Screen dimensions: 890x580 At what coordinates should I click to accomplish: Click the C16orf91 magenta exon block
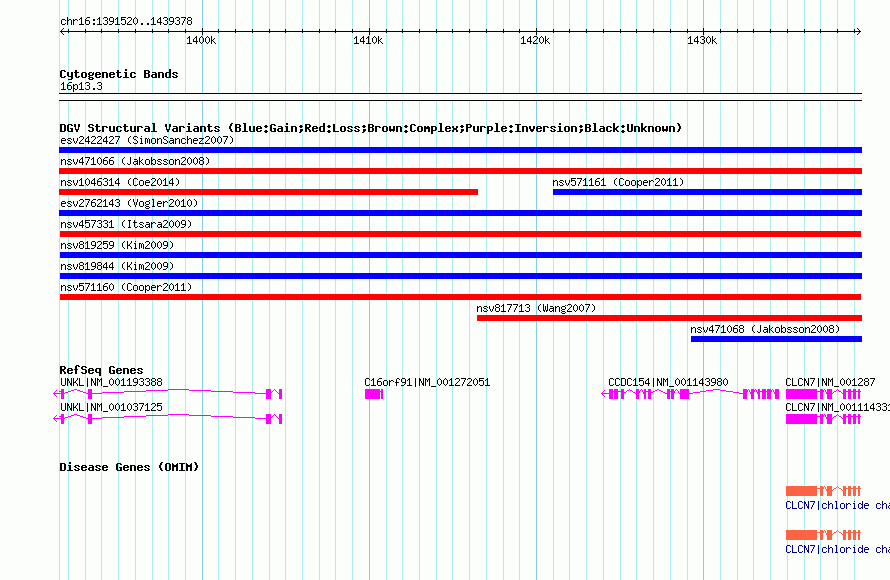point(374,394)
